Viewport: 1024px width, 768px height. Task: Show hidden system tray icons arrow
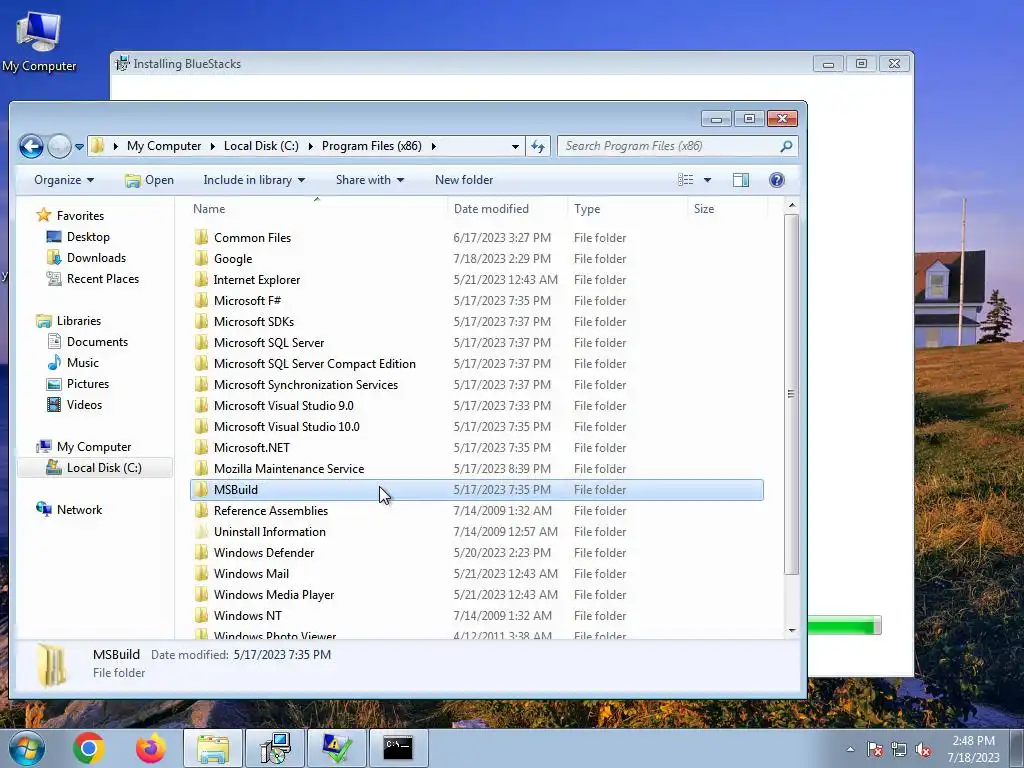[x=850, y=749]
